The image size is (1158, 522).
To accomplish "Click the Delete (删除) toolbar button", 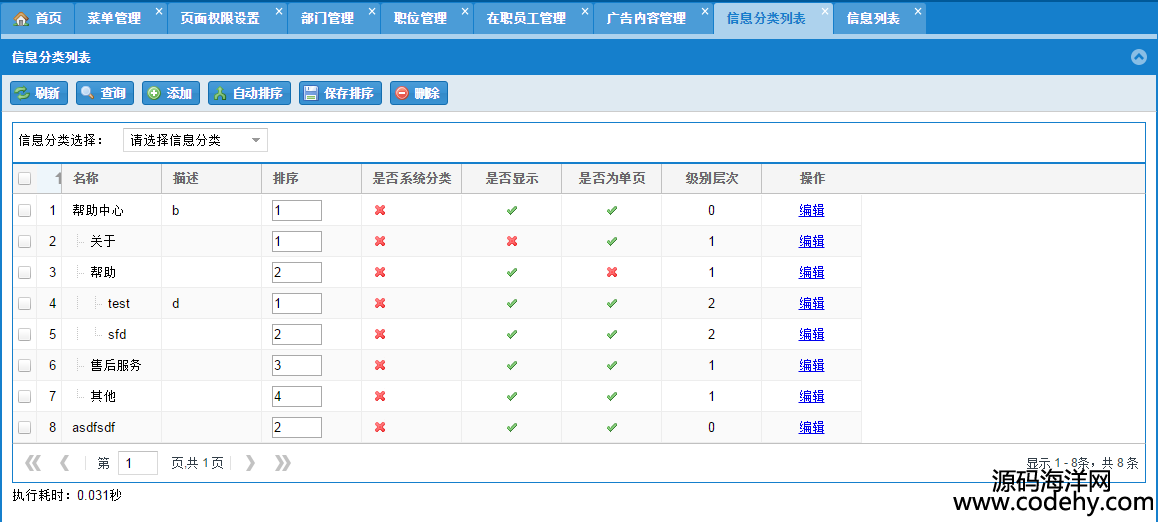I will [418, 93].
